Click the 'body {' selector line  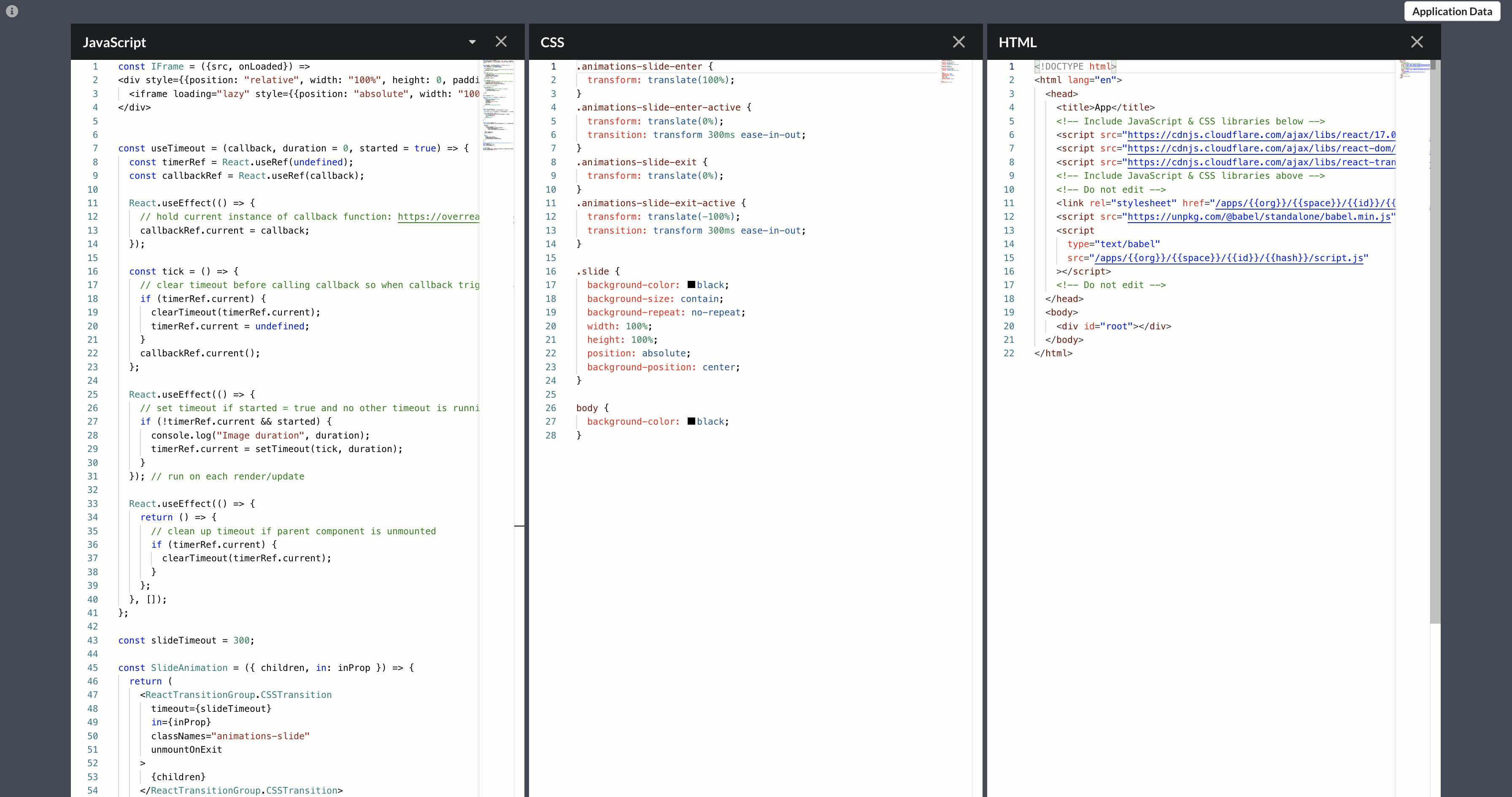[593, 408]
